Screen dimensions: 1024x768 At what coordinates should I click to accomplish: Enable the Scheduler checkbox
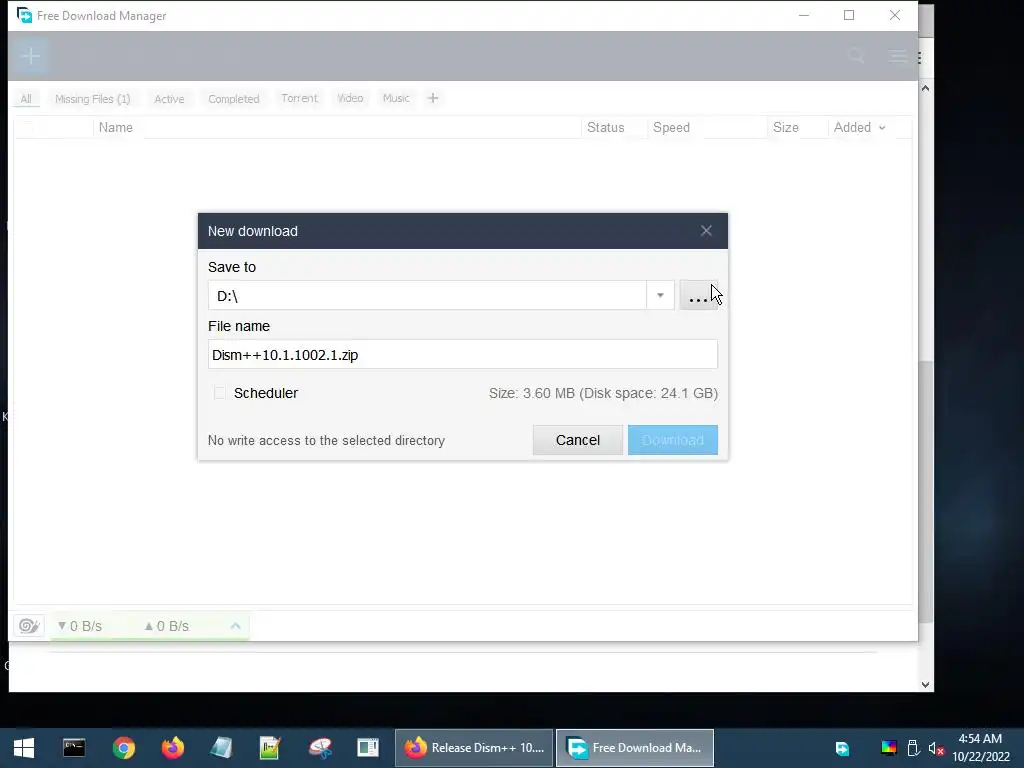(219, 392)
